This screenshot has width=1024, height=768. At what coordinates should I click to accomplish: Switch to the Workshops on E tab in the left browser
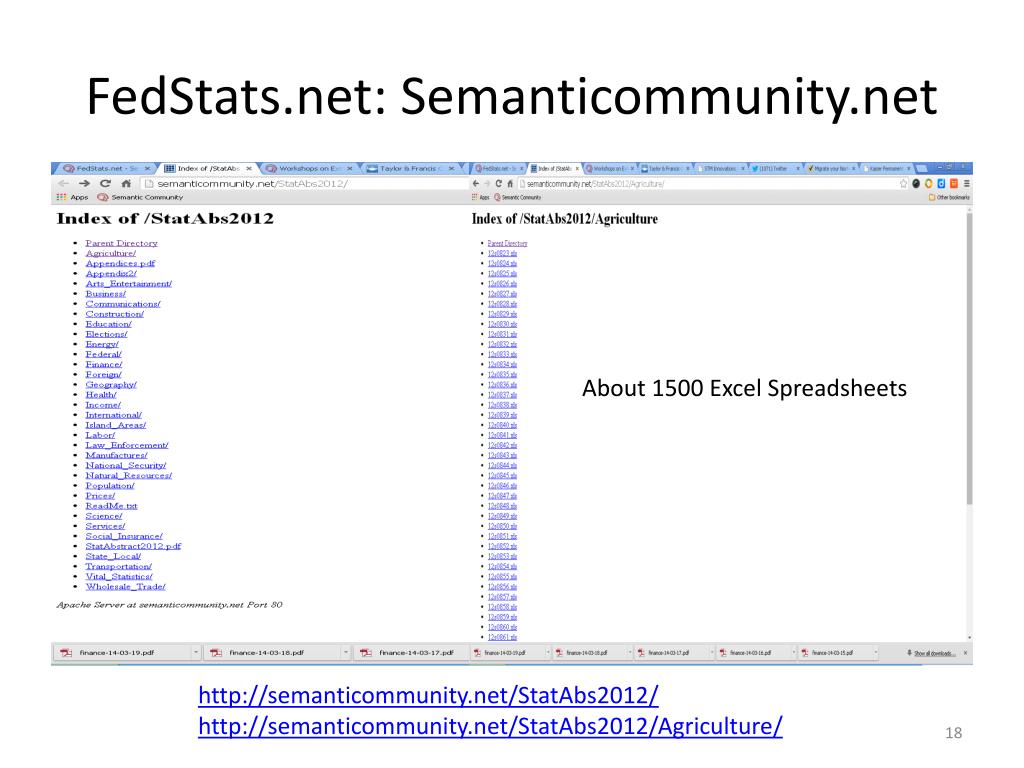click(308, 168)
